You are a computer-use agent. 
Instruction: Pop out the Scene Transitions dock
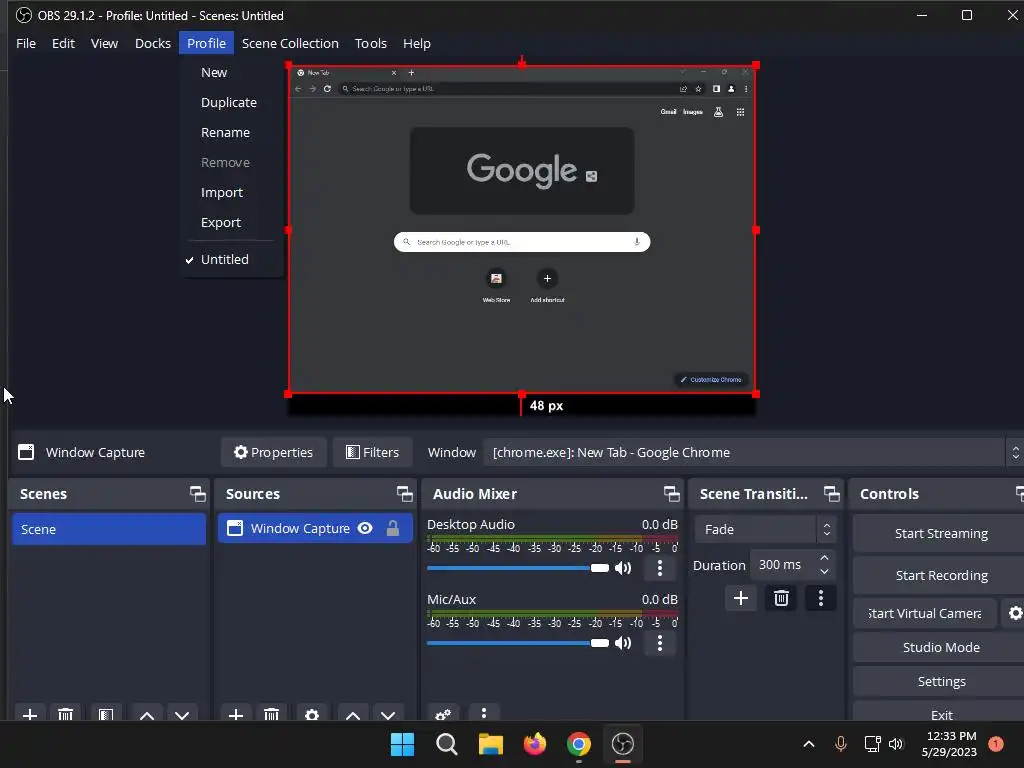(x=831, y=494)
